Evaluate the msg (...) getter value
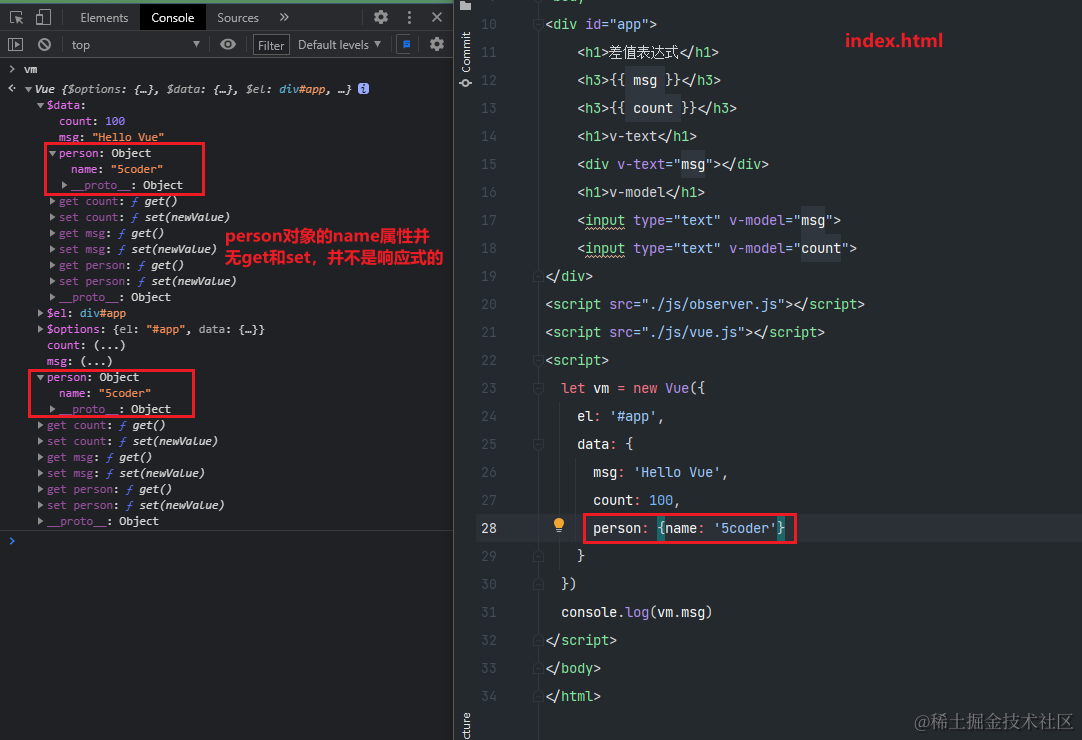This screenshot has height=740, width=1082. pos(96,361)
